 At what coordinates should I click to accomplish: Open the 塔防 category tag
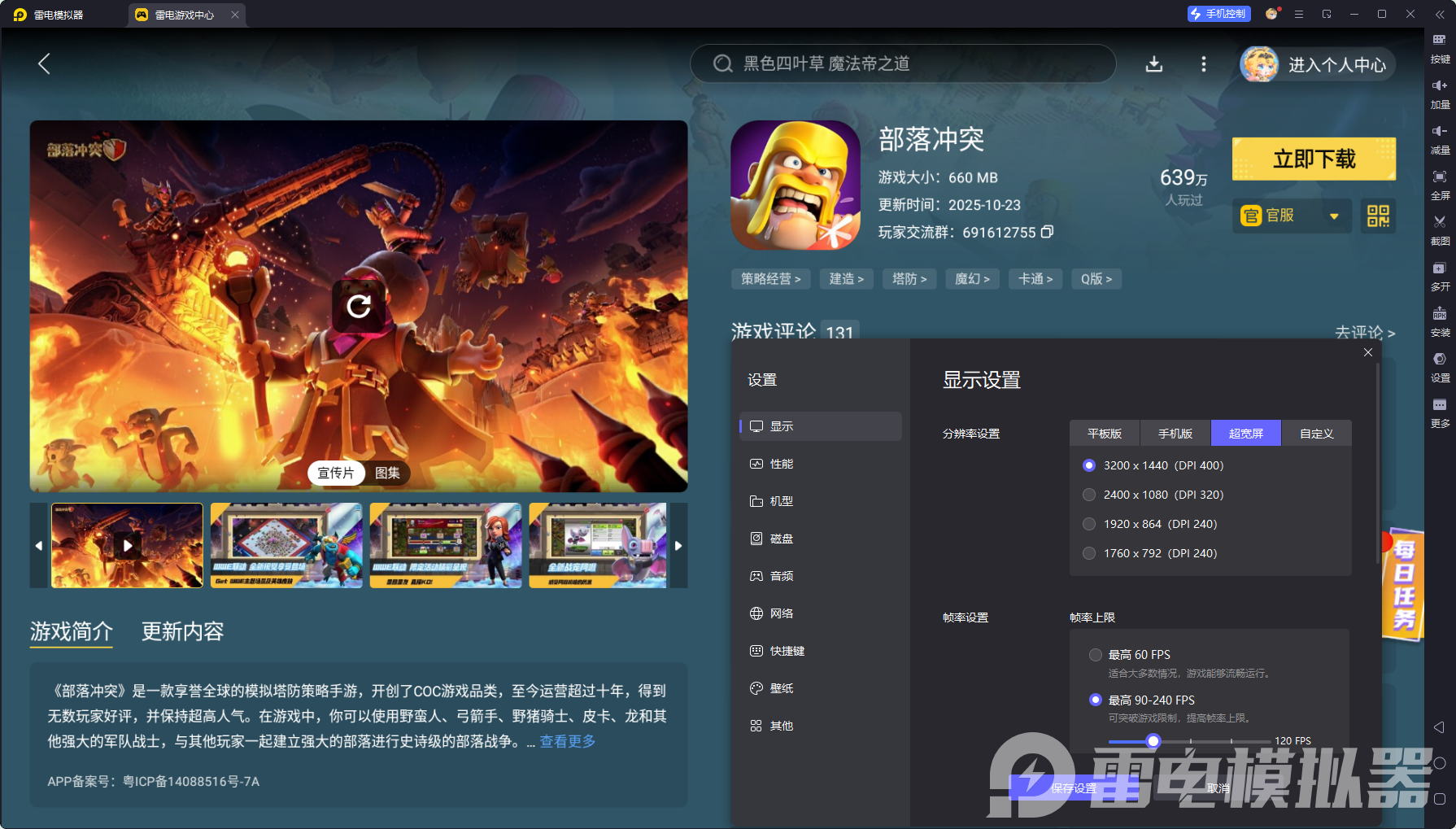(x=909, y=279)
